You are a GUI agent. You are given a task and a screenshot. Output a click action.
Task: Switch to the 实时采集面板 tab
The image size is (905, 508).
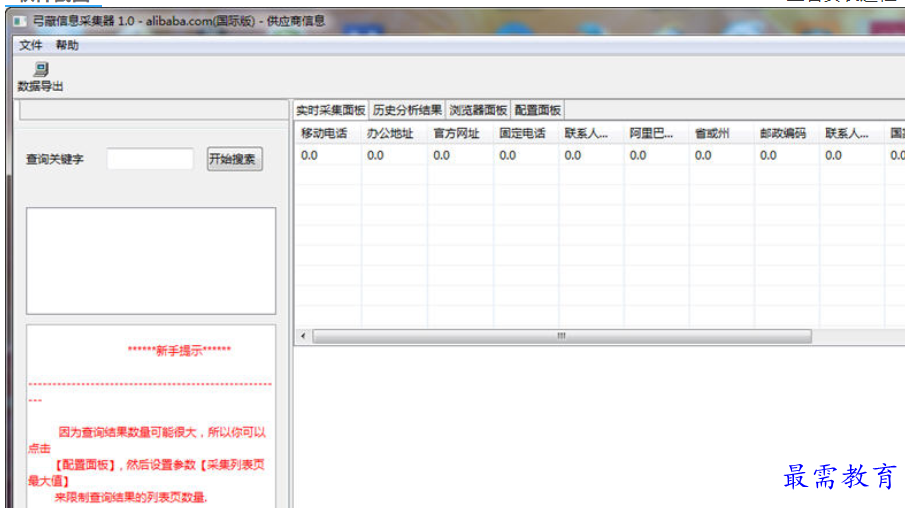[331, 110]
